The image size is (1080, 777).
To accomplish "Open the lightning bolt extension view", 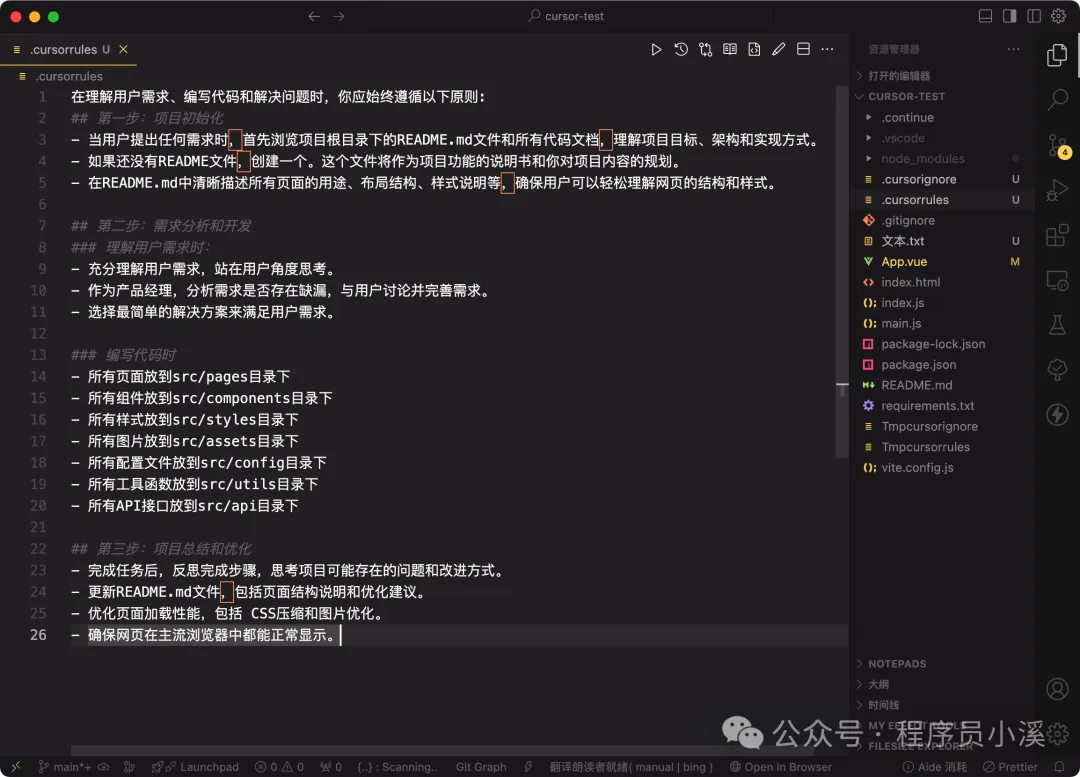I will click(x=1057, y=415).
